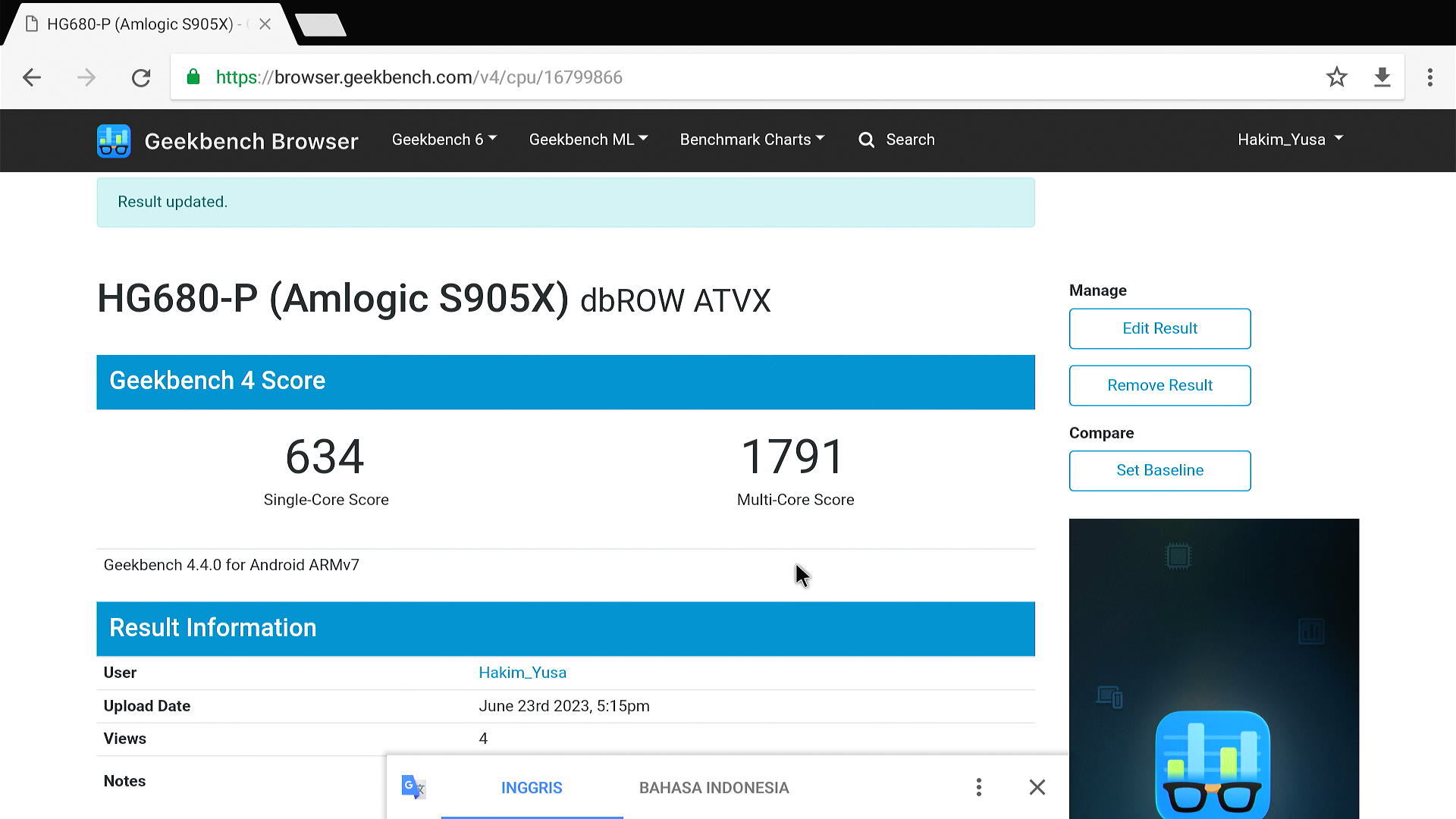Click the Edit Result button
The height and width of the screenshot is (819, 1456).
pyautogui.click(x=1159, y=328)
